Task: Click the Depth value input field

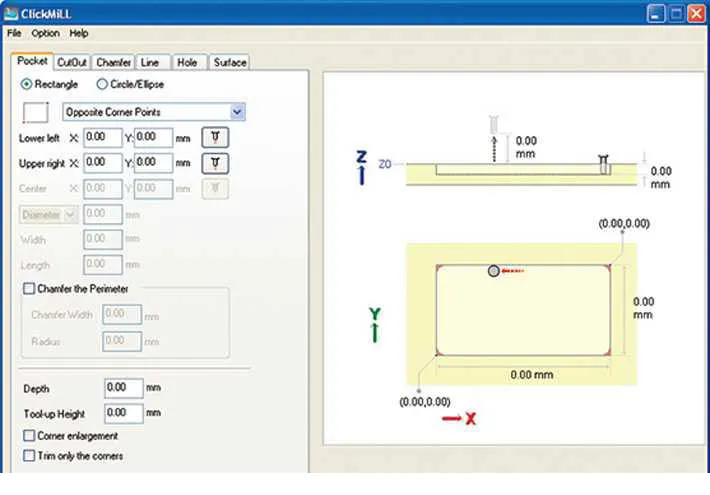Action: (123, 388)
